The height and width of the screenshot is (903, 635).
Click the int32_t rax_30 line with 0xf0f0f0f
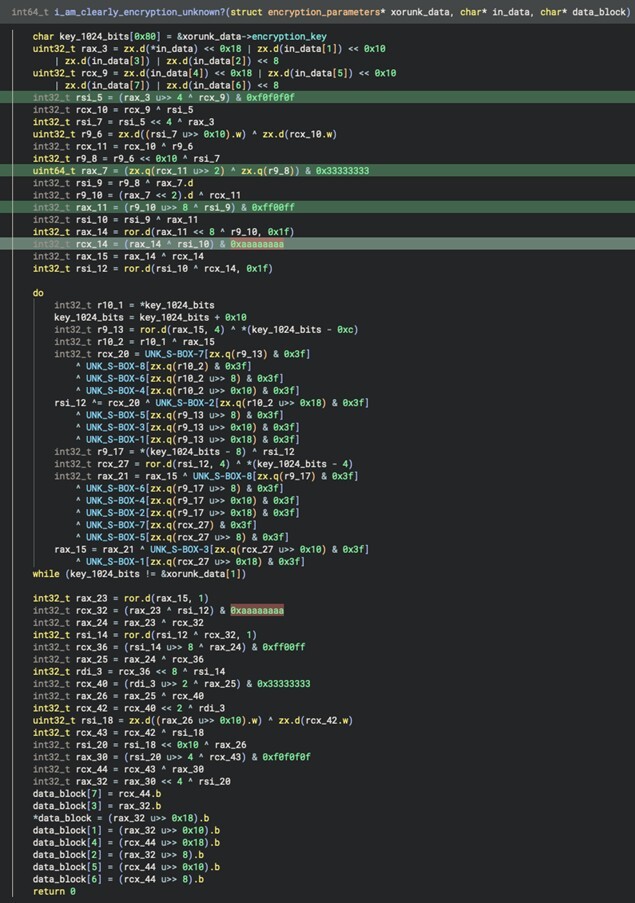pos(171,757)
